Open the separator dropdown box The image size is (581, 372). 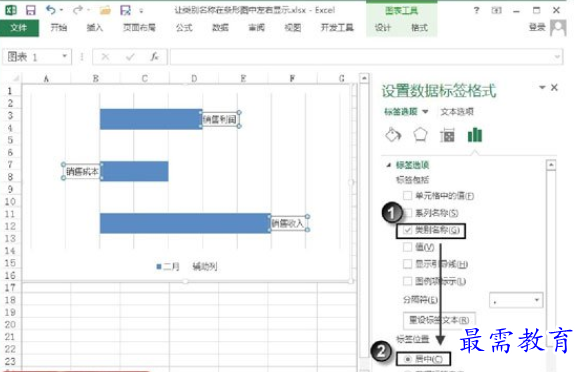point(516,300)
